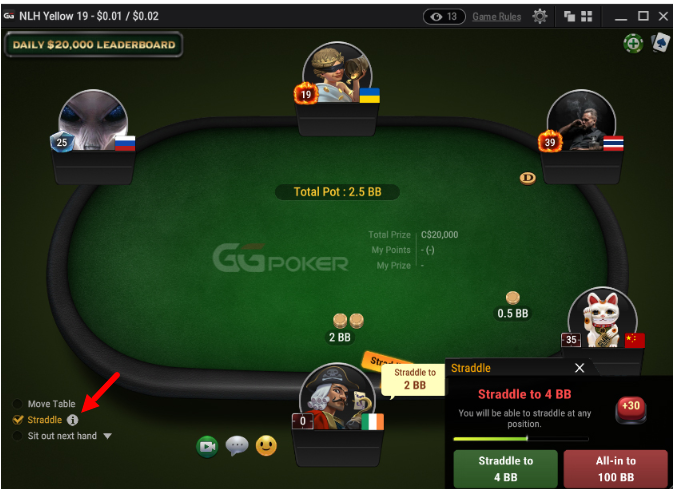Open the card deck icon
Screen dimensions: 674x489
(x=660, y=43)
